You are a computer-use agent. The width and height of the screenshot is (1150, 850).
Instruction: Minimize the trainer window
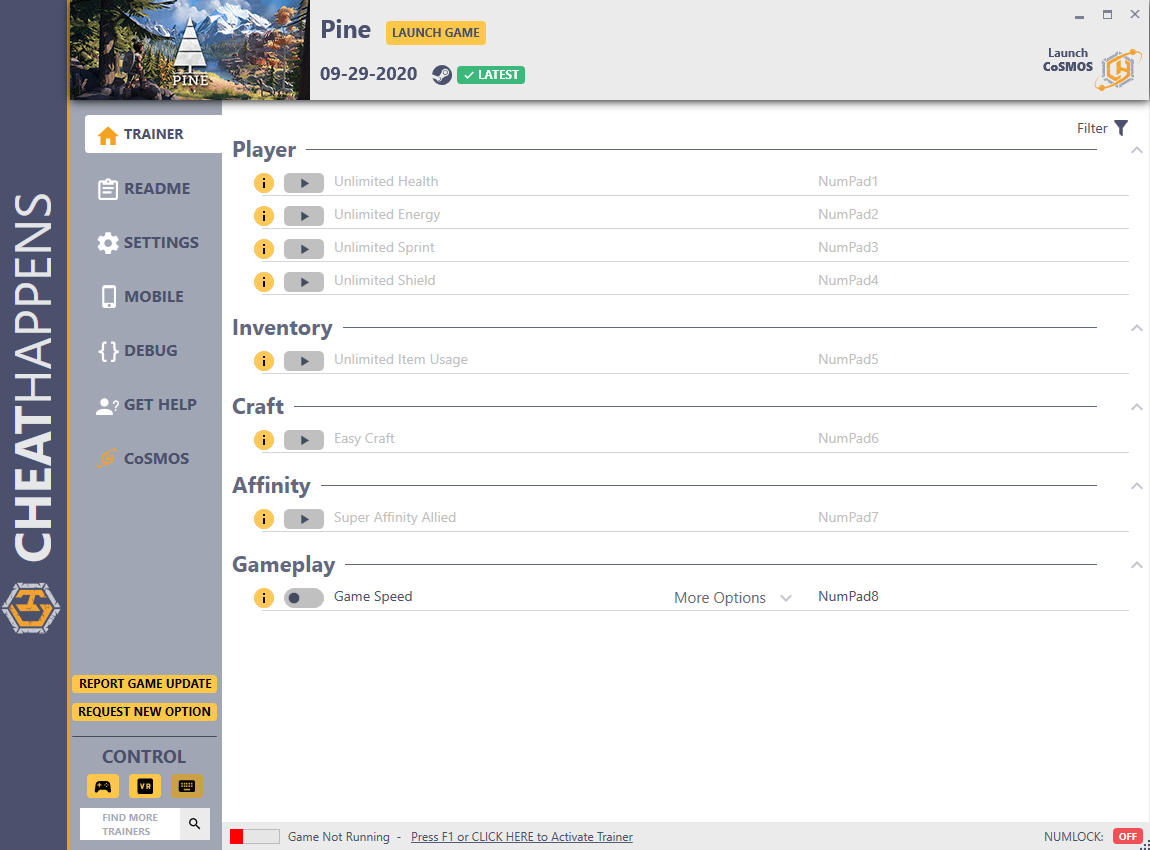1079,16
